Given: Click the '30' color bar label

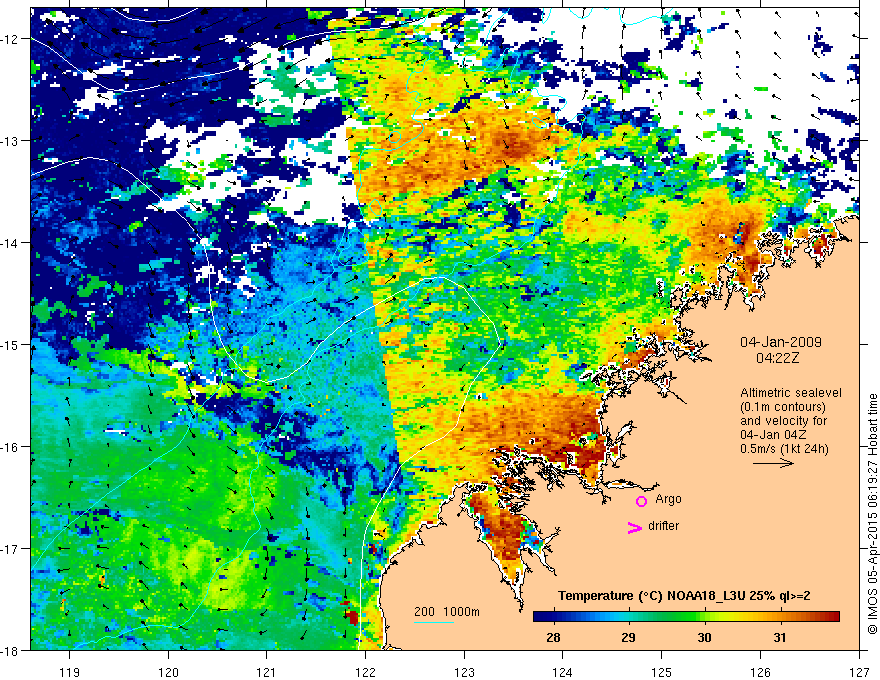Looking at the screenshot, I should coord(704,637).
